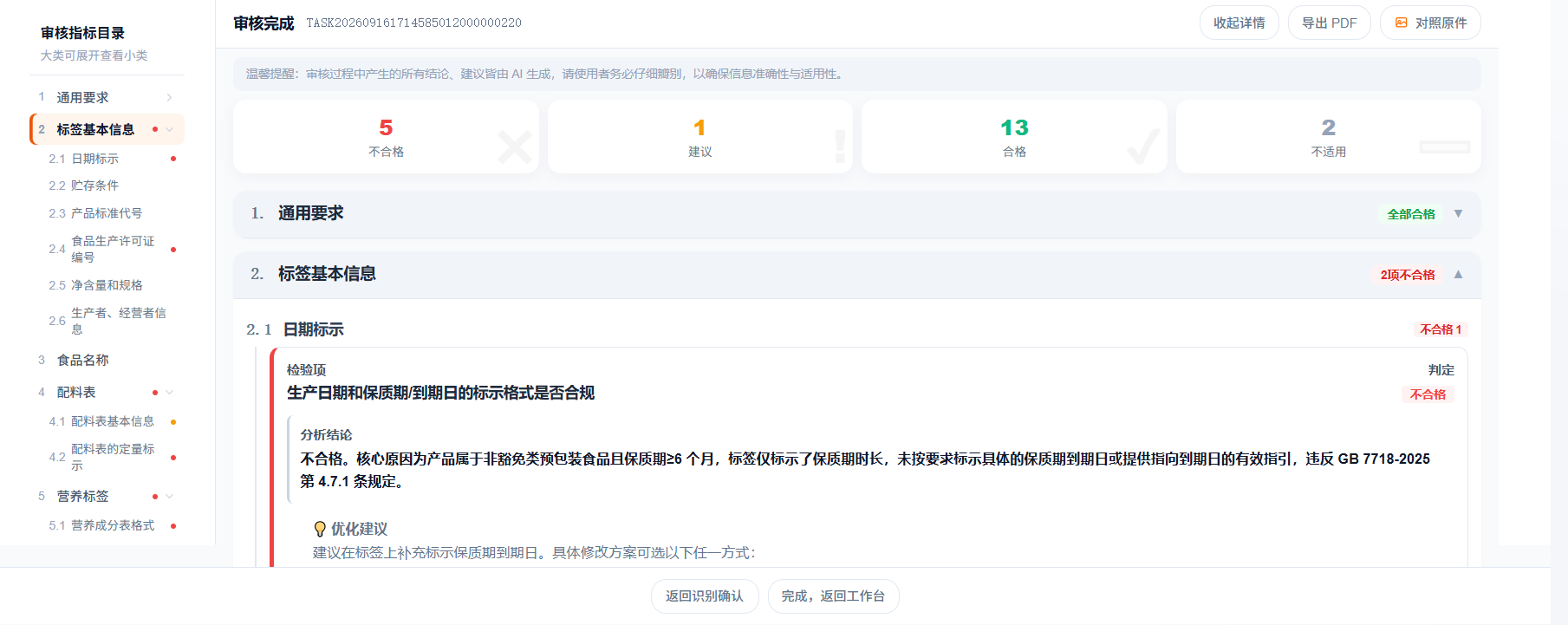The width and height of the screenshot is (1568, 625).
Task: Click 返回识别确认 button
Action: pos(705,596)
